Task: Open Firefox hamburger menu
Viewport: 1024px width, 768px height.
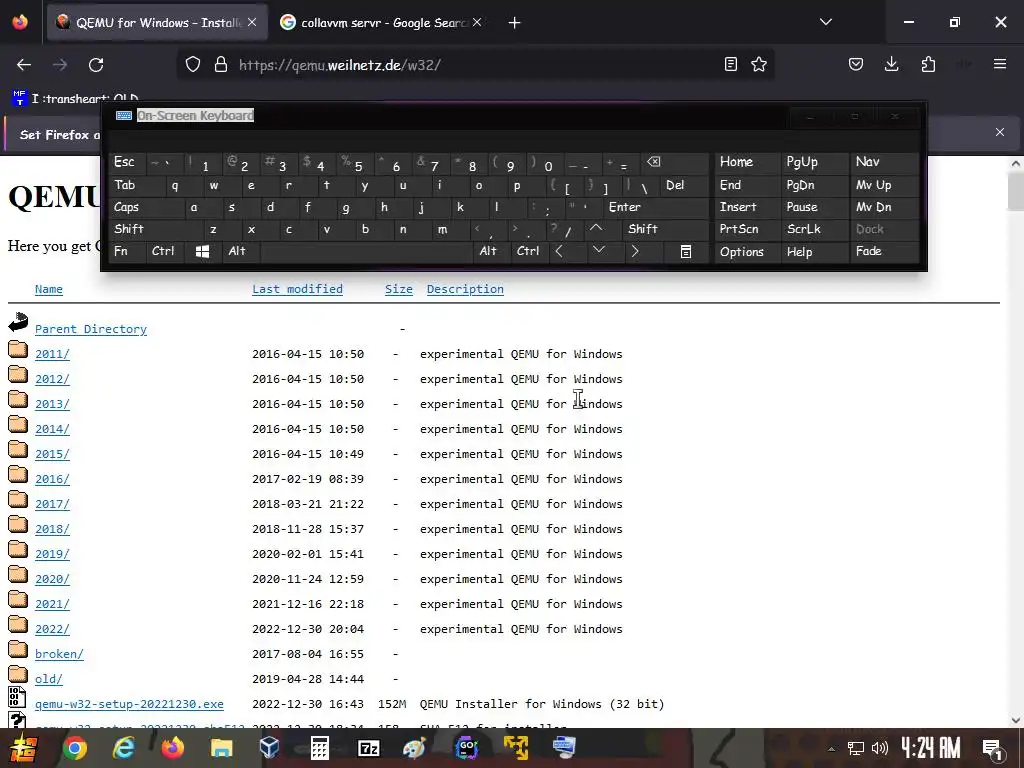Action: coord(1000,64)
